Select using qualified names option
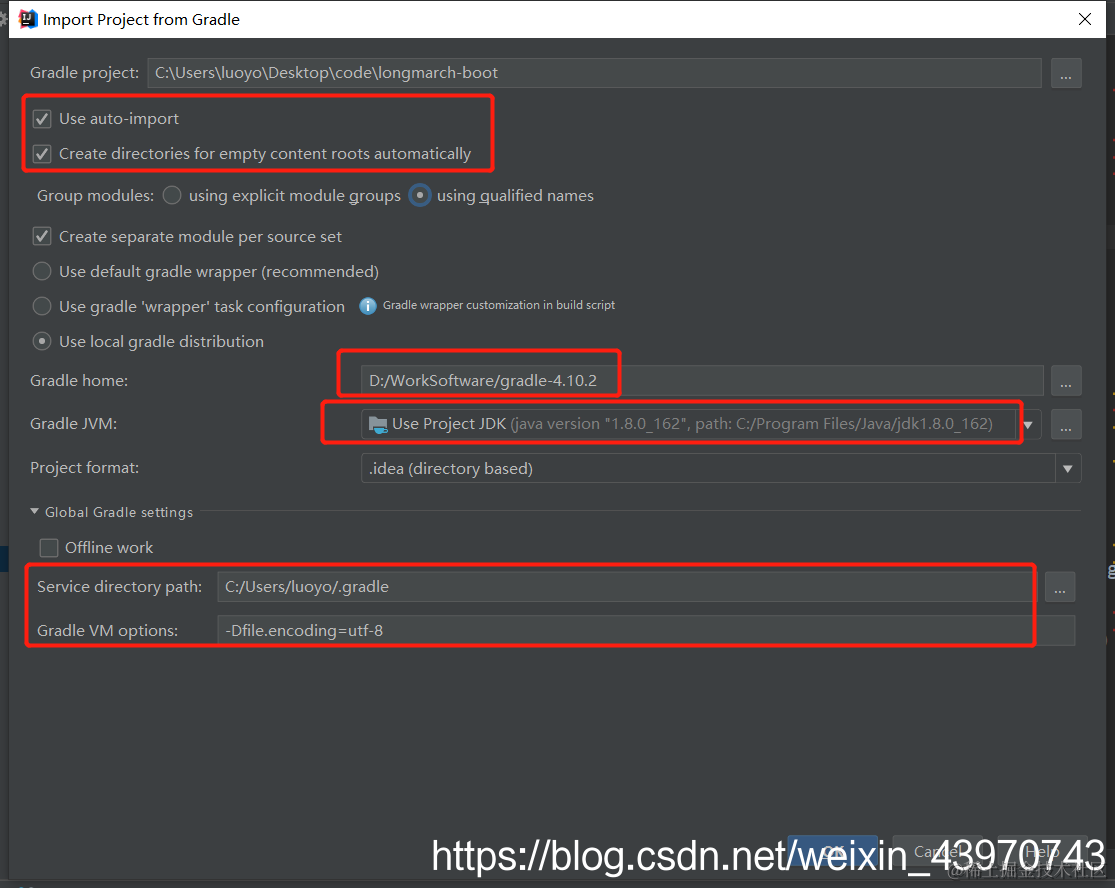Image resolution: width=1115 pixels, height=888 pixels. pos(420,195)
